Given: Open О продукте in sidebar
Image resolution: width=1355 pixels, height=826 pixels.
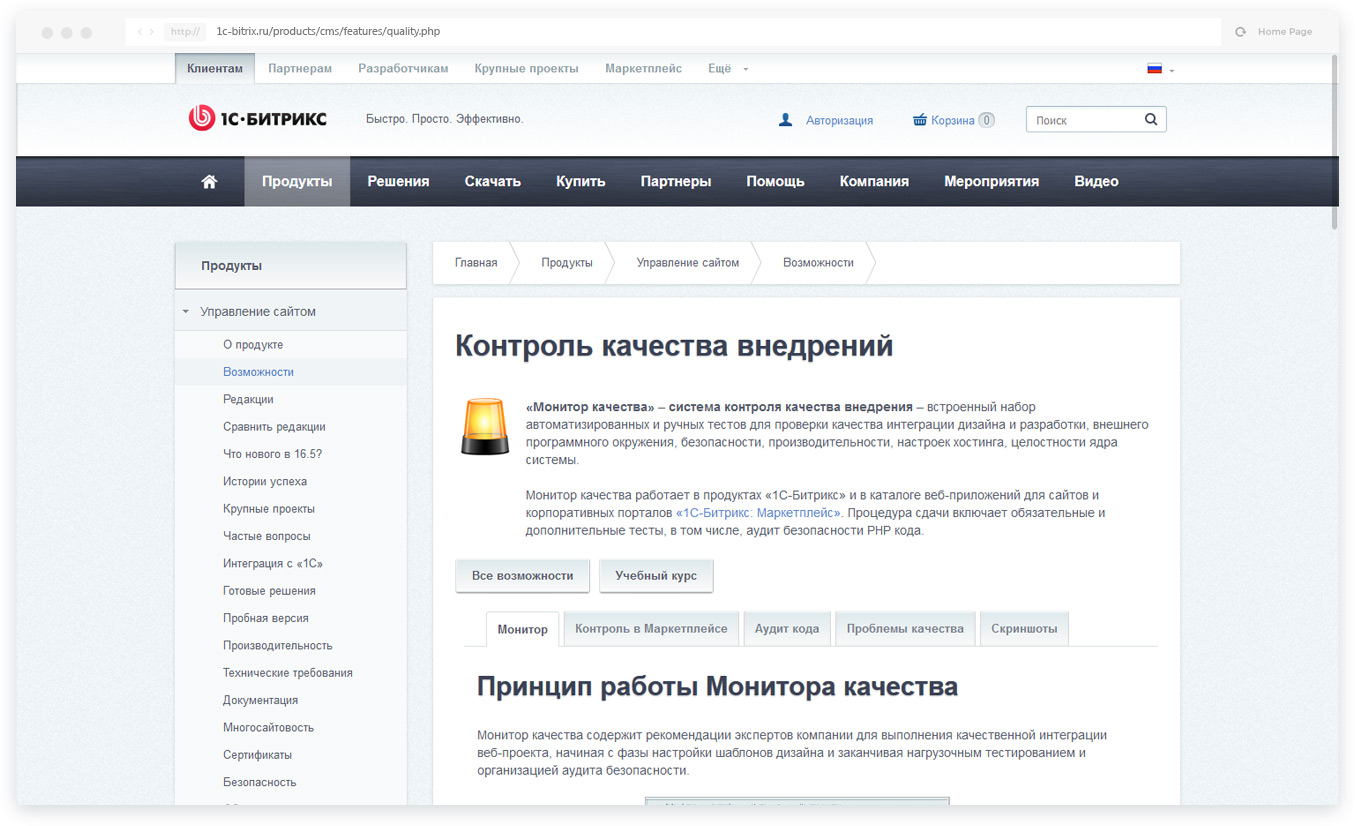Looking at the screenshot, I should pos(253,344).
